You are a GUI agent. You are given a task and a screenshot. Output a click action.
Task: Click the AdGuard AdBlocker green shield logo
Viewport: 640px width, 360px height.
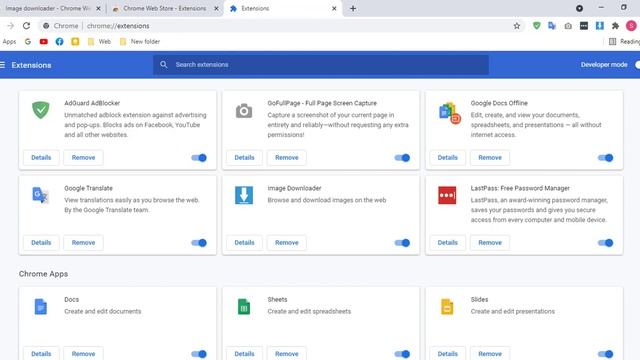click(40, 110)
